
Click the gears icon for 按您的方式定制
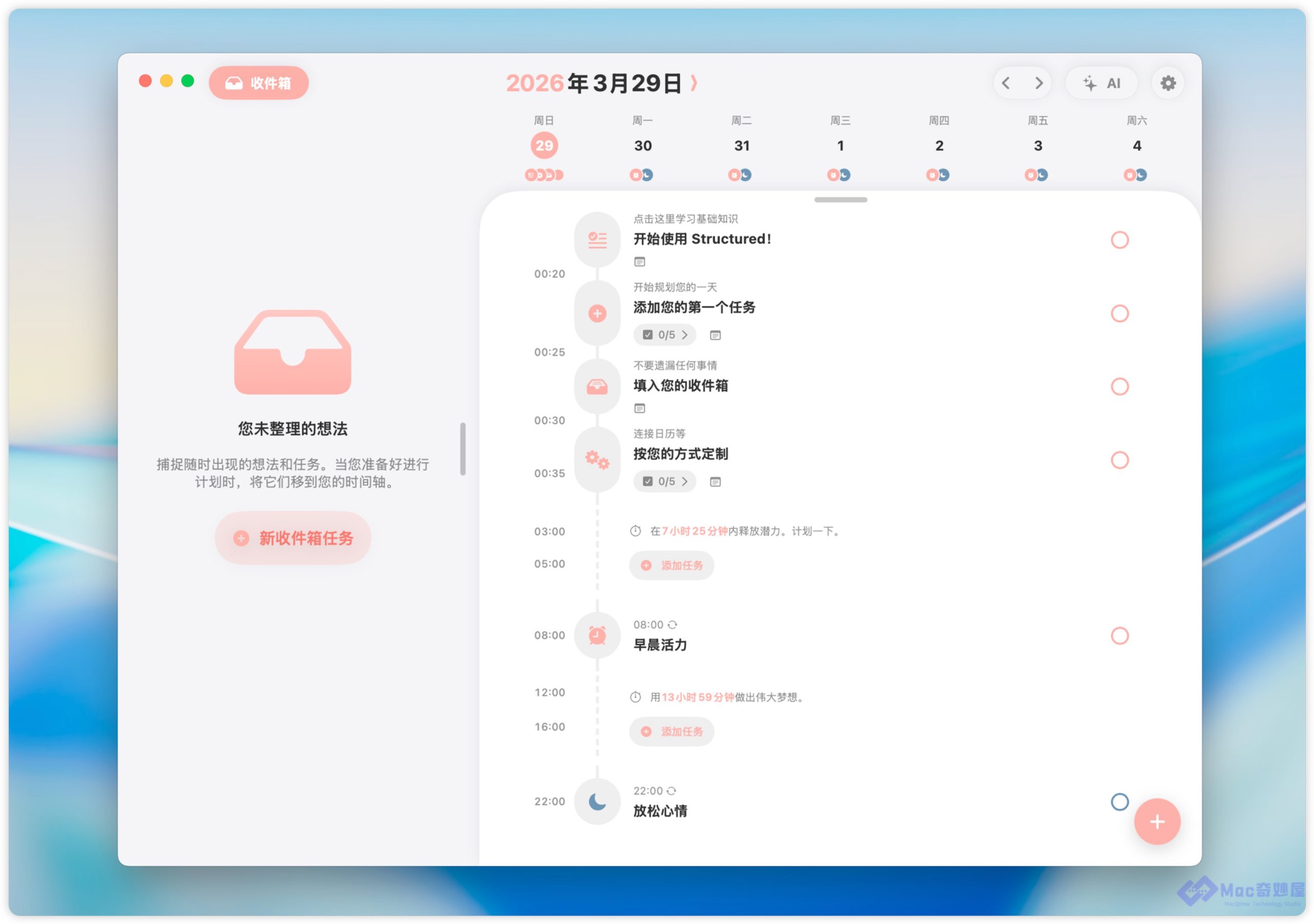click(597, 459)
